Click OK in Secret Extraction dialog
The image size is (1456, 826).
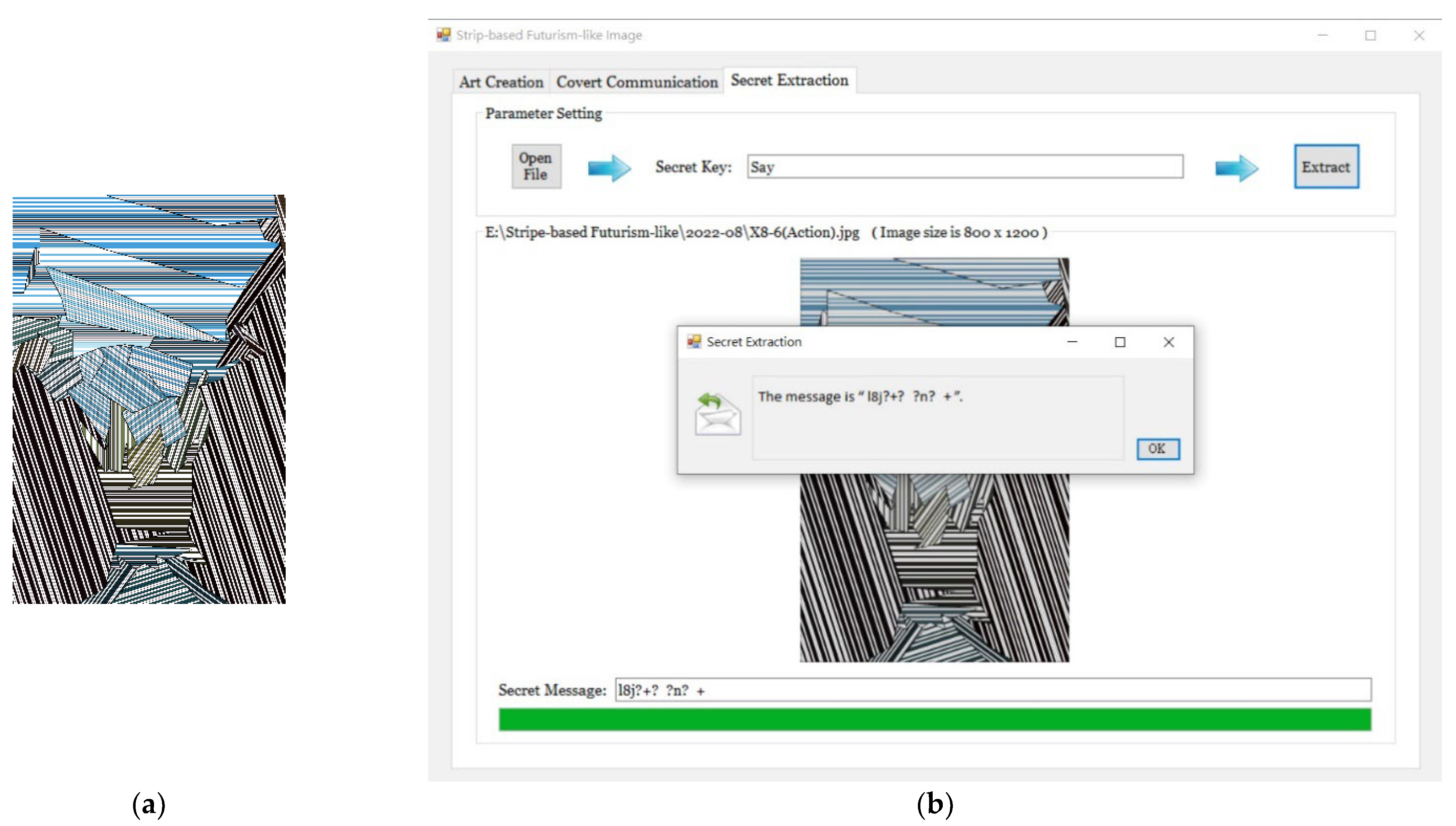pos(1157,449)
